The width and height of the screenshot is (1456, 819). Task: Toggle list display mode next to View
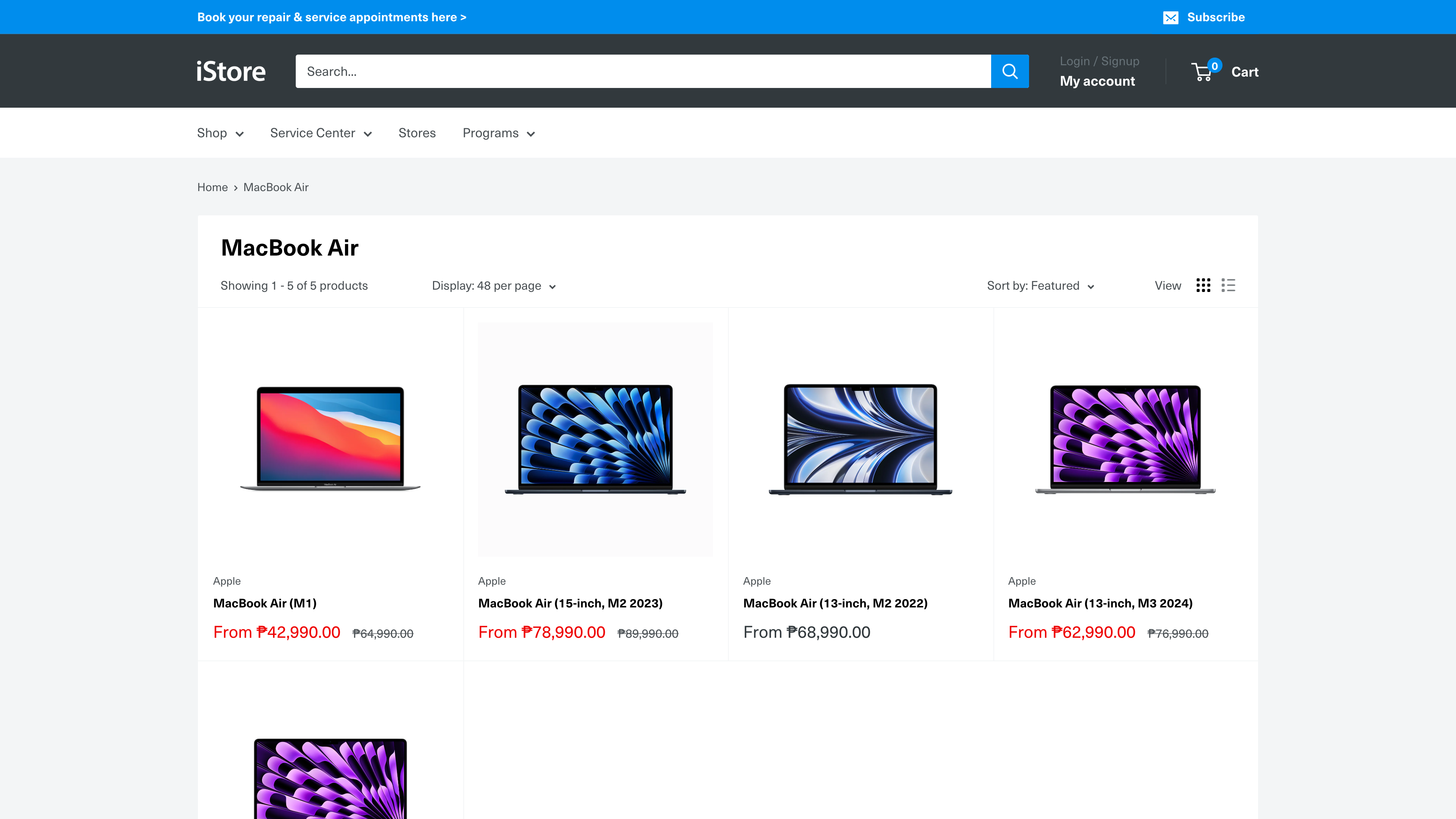click(x=1228, y=286)
